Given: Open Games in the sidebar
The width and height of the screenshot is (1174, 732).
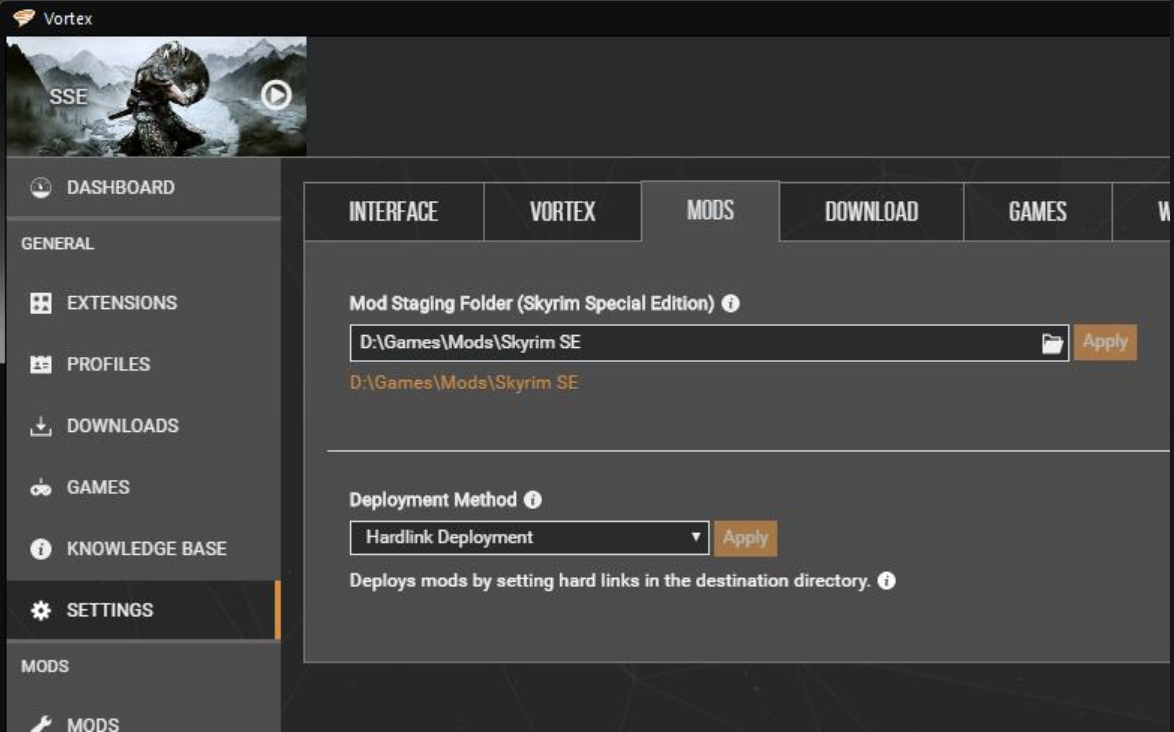Looking at the screenshot, I should 143,487.
